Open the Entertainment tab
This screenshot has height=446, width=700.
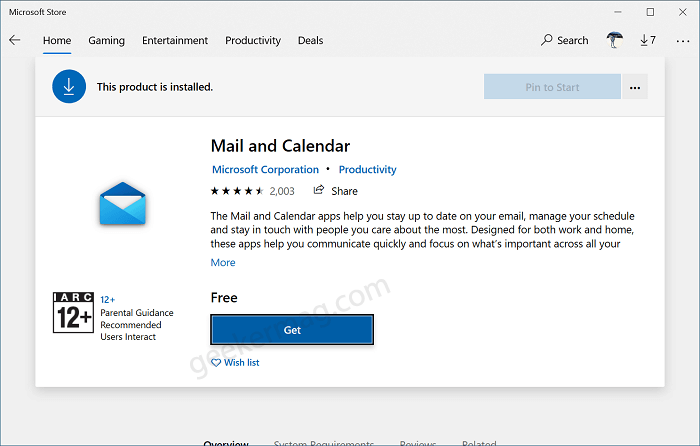(x=175, y=41)
